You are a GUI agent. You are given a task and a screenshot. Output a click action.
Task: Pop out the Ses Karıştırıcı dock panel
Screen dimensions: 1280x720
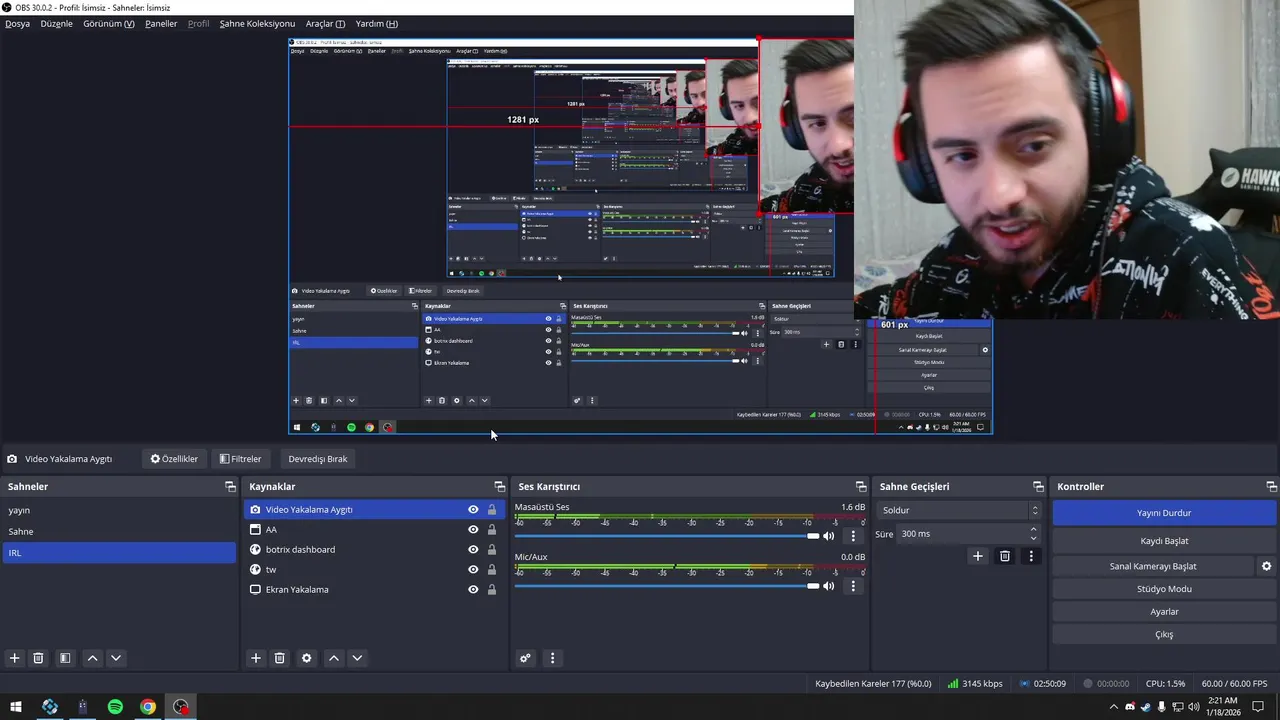[861, 487]
